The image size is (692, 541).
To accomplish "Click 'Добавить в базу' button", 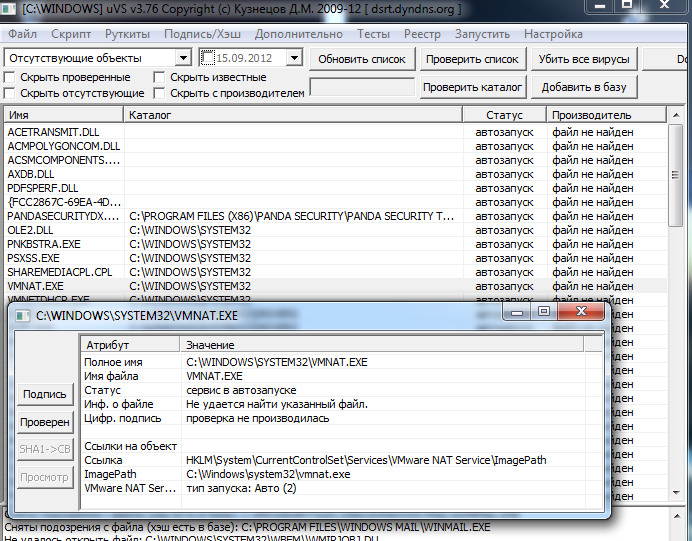I will [x=584, y=87].
